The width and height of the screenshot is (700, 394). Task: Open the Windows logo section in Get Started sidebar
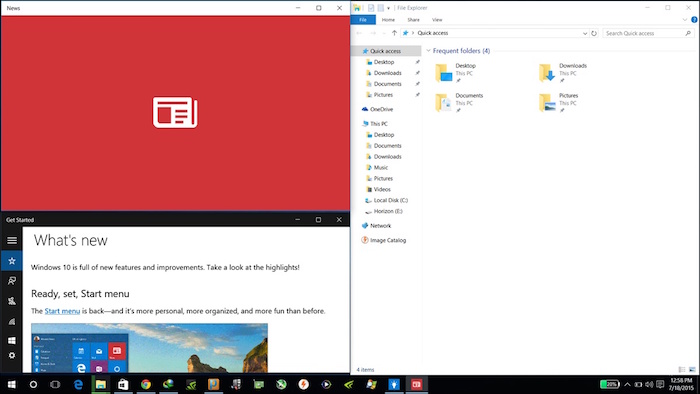pyautogui.click(x=12, y=340)
